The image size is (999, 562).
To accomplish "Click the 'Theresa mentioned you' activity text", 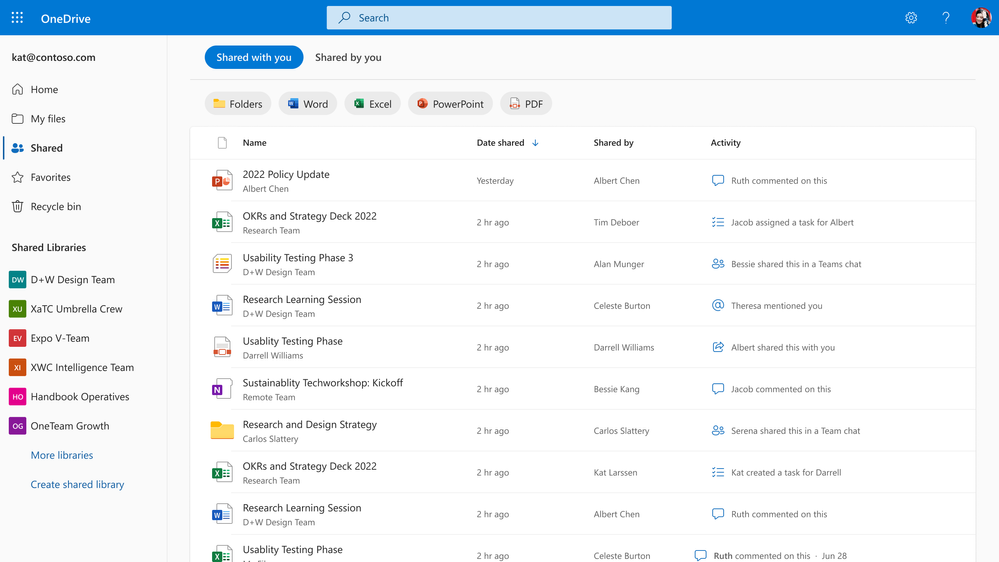I will point(776,306).
